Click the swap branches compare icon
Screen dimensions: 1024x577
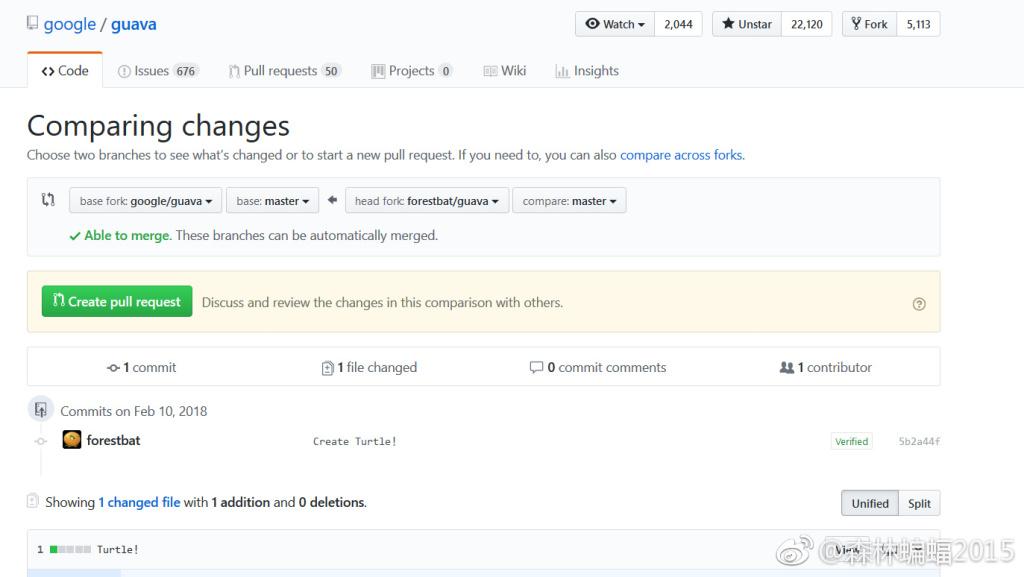[48, 200]
